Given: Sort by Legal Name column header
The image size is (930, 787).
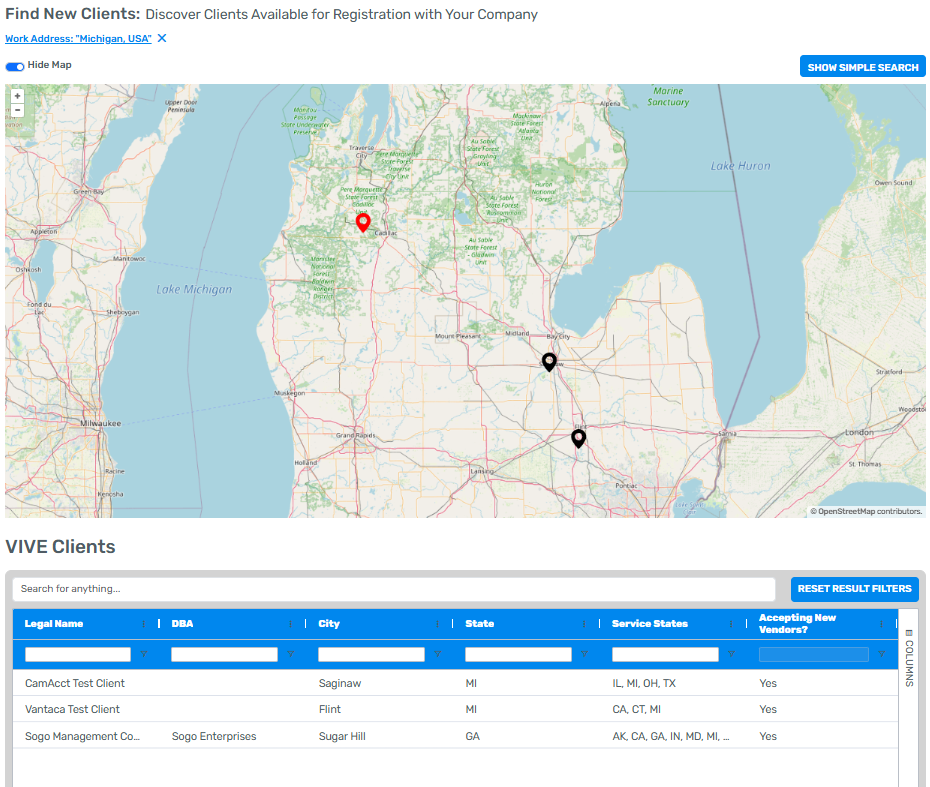Looking at the screenshot, I should (53, 624).
